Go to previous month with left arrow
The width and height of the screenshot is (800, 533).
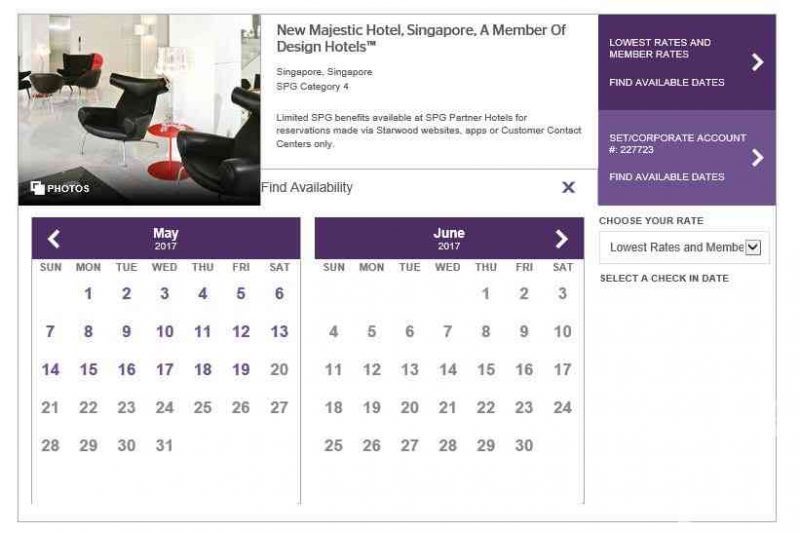point(54,238)
